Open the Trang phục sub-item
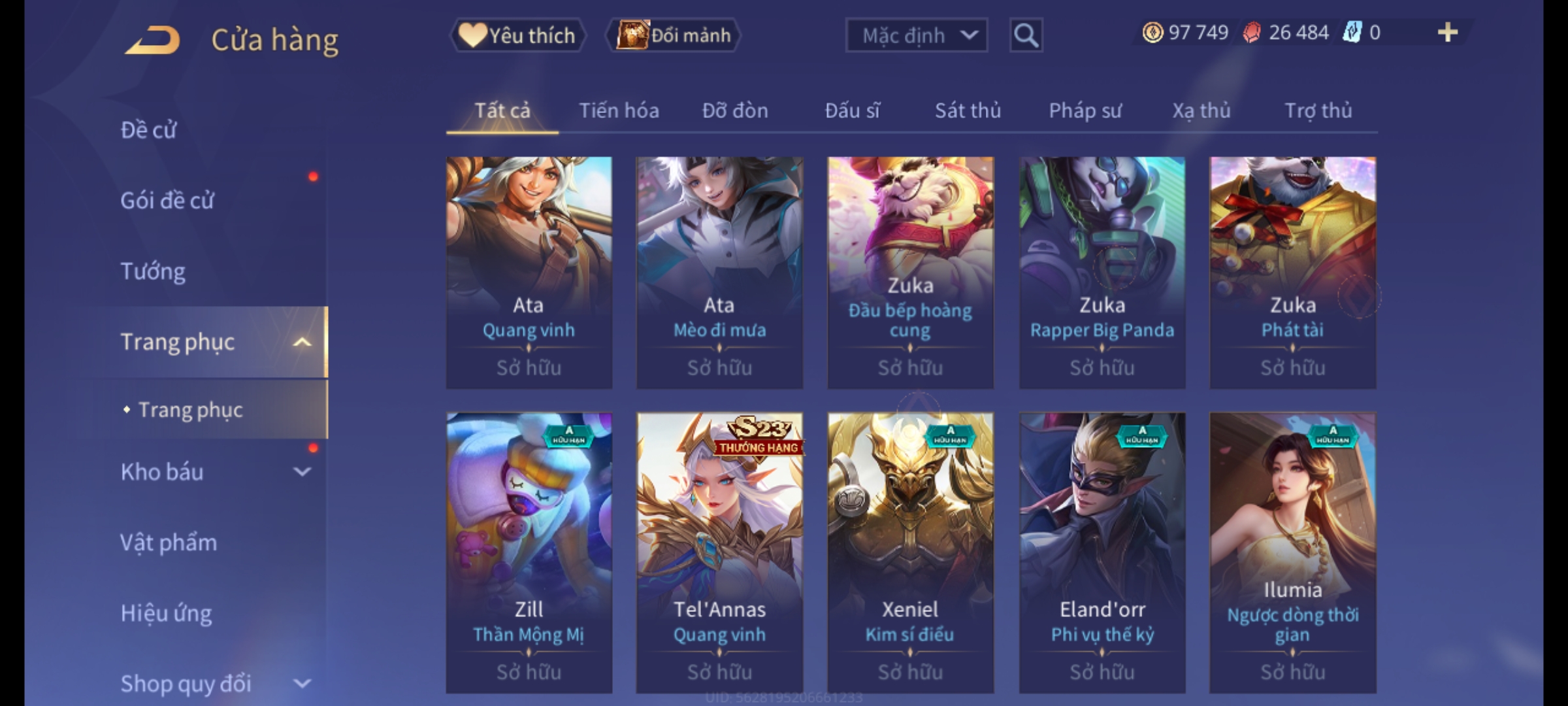This screenshot has width=1568, height=706. coord(190,410)
